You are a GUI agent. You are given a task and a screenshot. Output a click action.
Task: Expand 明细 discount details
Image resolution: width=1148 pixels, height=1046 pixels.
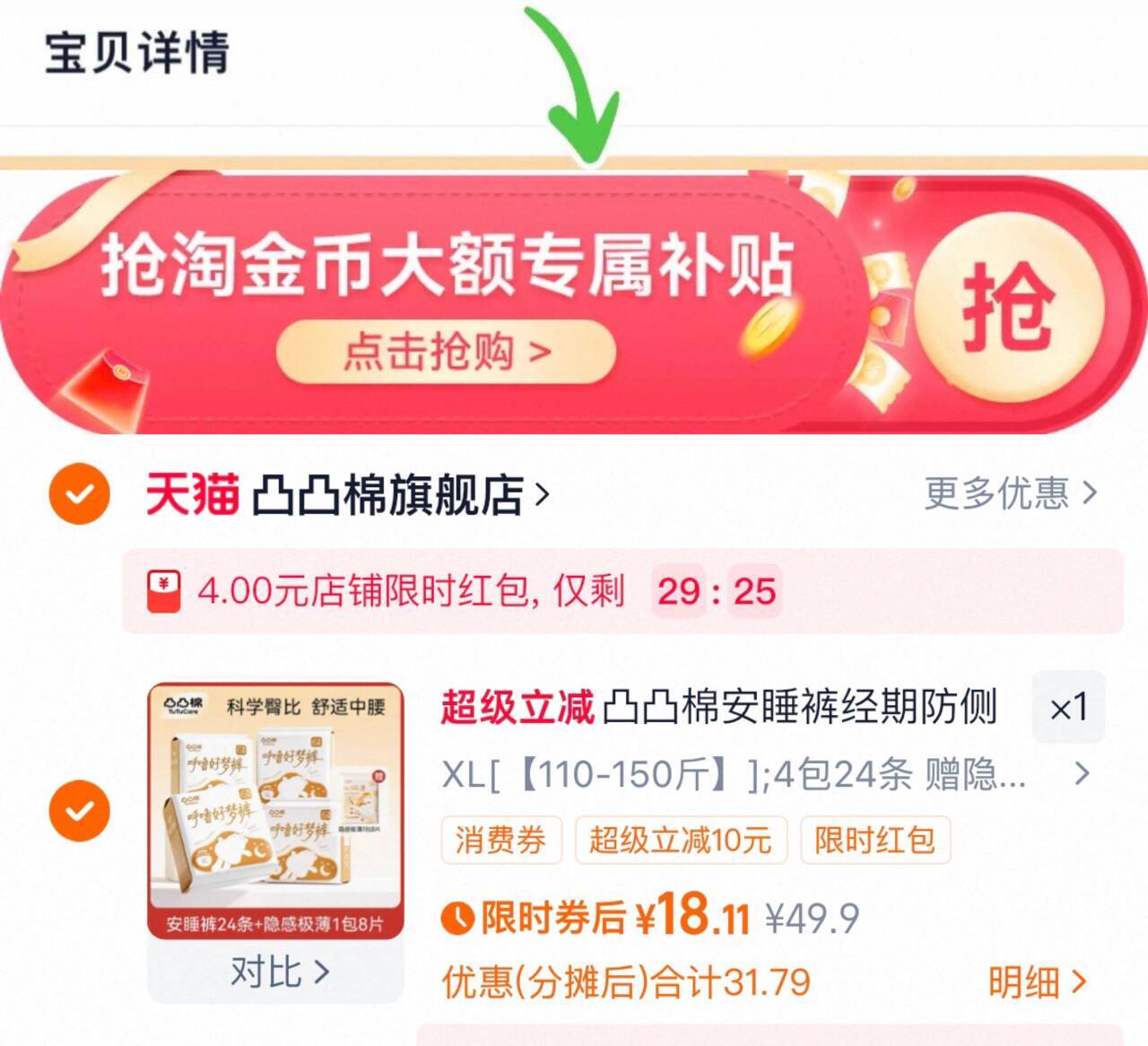pyautogui.click(x=1037, y=982)
